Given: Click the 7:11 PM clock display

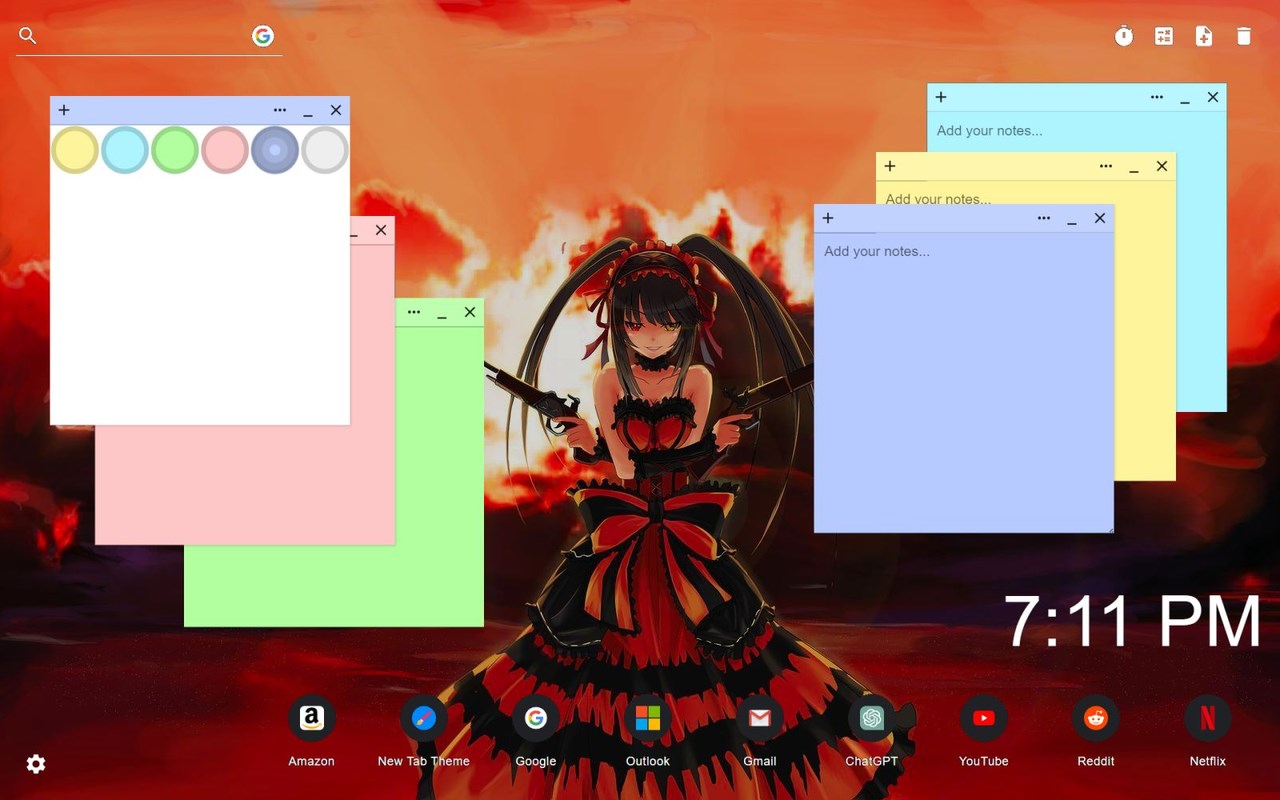Looking at the screenshot, I should [x=1132, y=621].
